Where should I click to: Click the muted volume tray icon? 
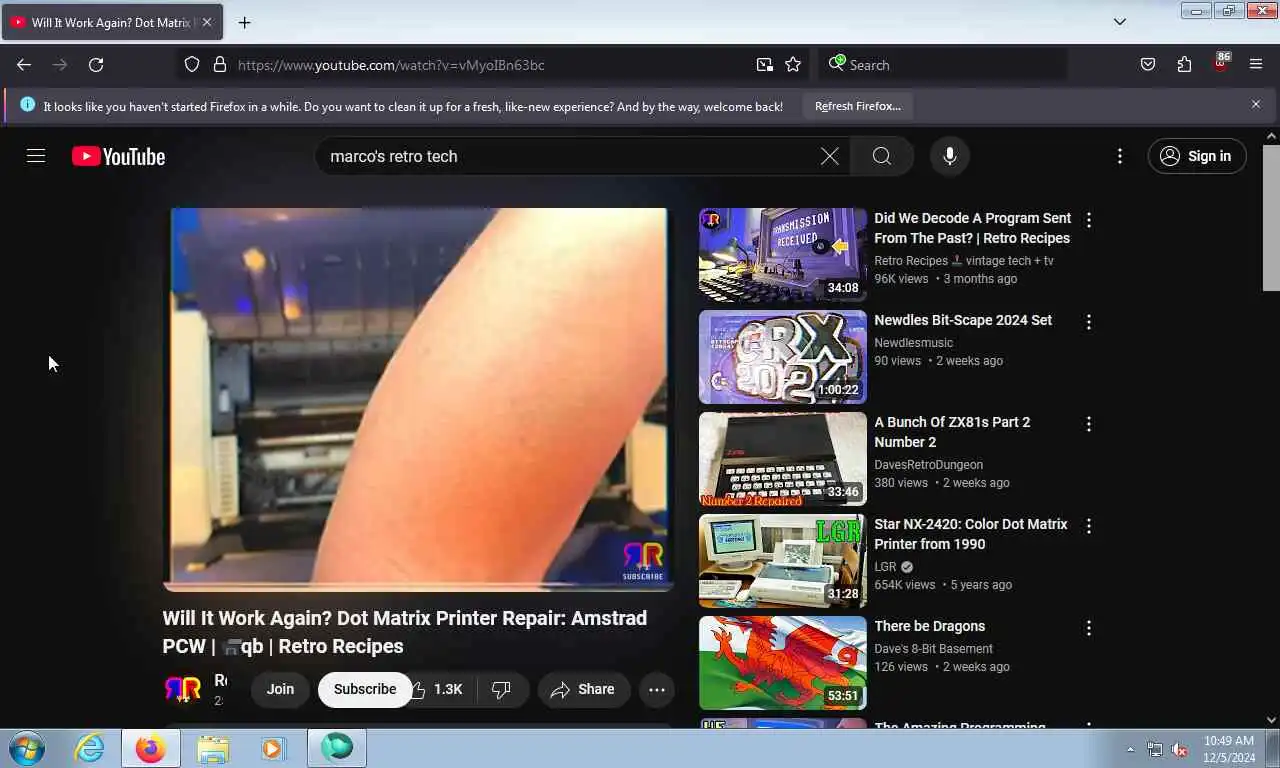point(1179,749)
